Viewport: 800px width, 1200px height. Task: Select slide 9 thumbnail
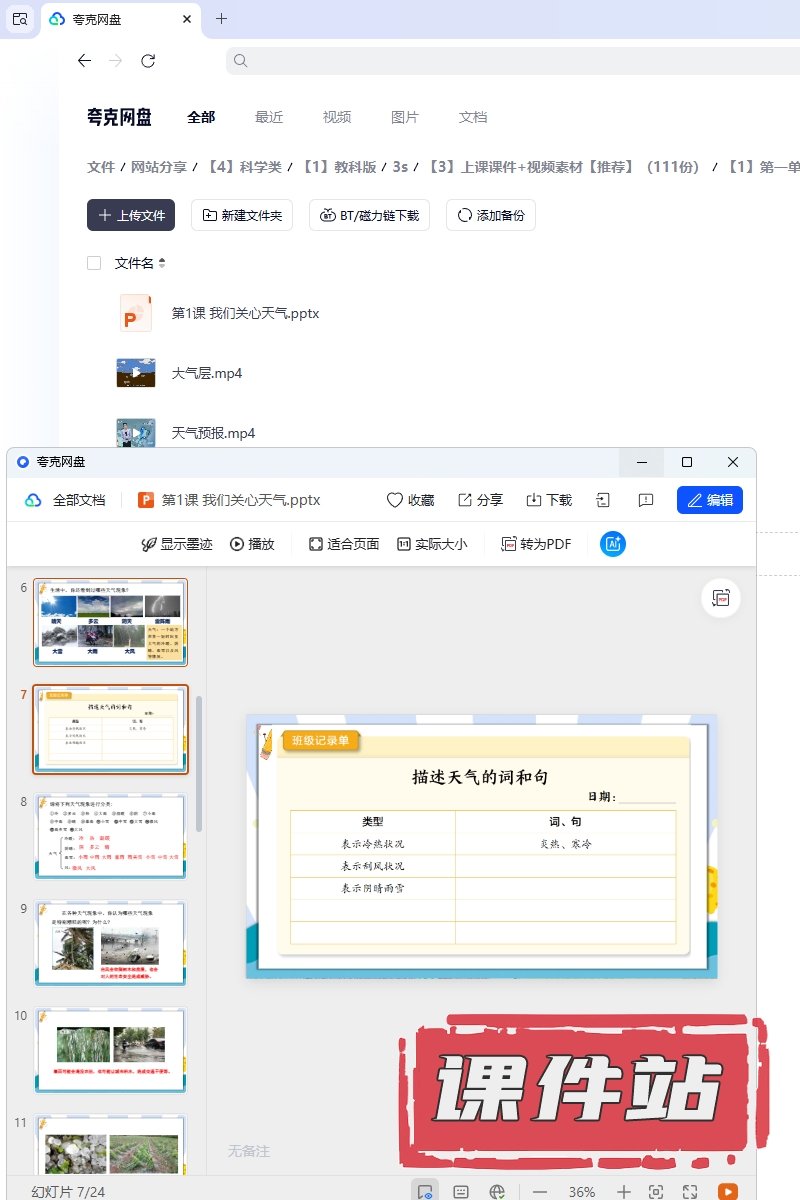pos(110,942)
